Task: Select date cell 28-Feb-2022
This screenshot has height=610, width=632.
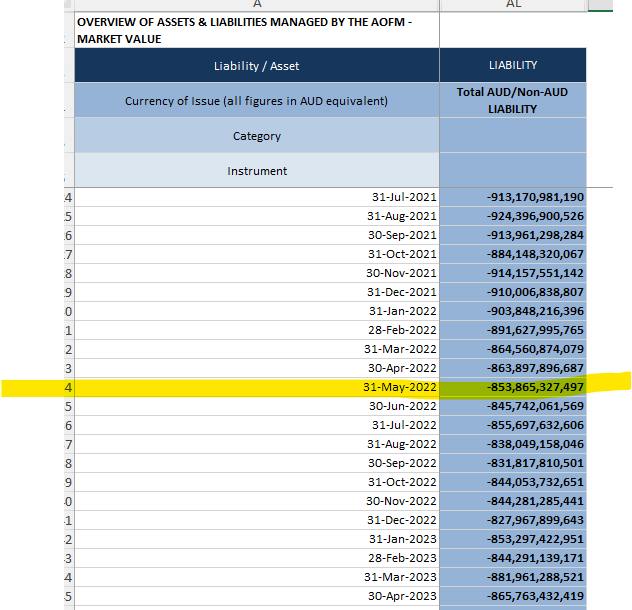Action: click(x=257, y=330)
